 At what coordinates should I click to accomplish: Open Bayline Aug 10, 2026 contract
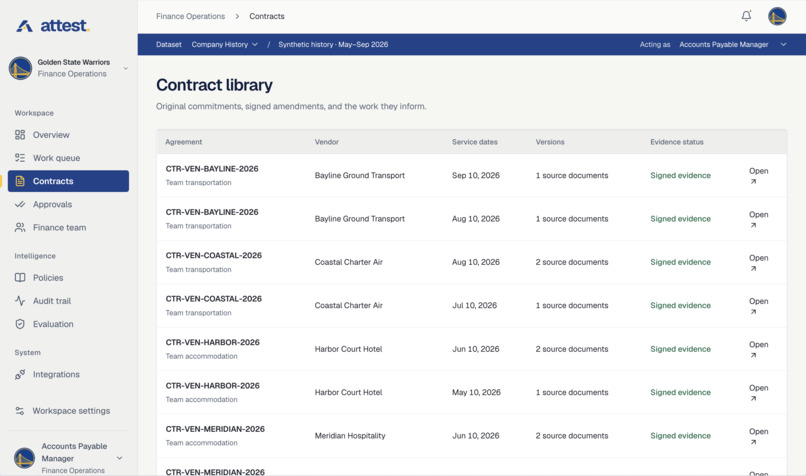759,219
